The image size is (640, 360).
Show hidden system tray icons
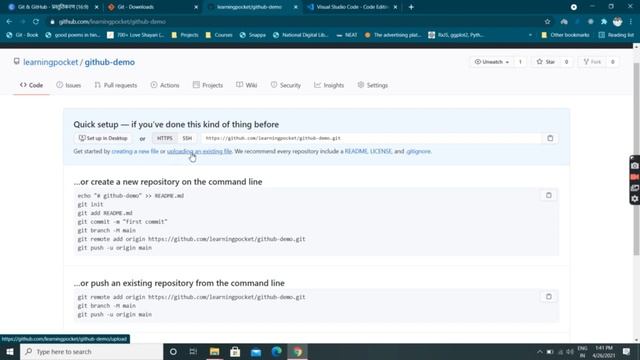(540, 351)
